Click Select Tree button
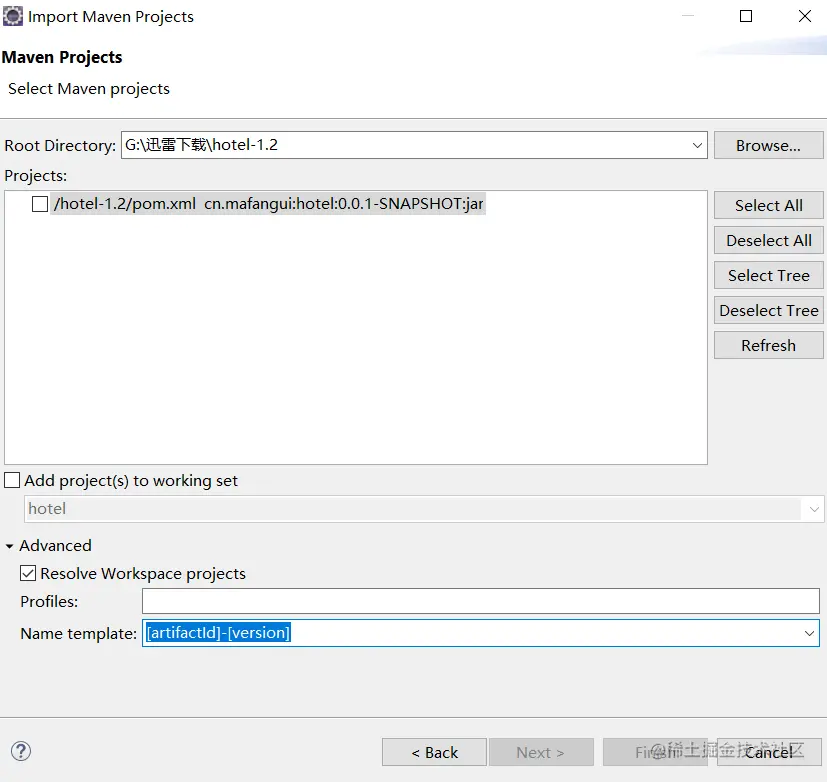 point(768,275)
